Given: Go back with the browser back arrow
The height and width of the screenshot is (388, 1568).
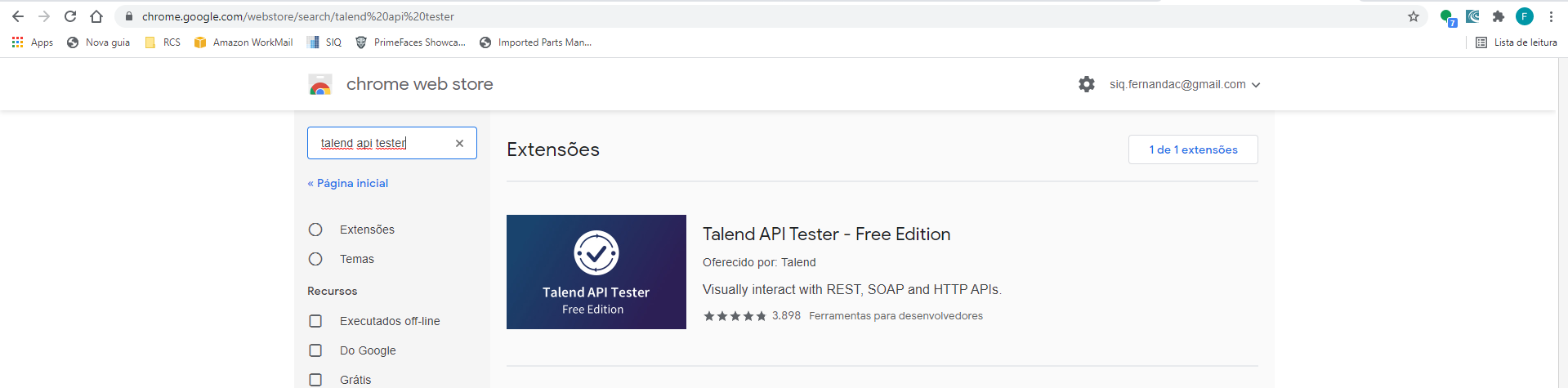Looking at the screenshot, I should [x=18, y=16].
